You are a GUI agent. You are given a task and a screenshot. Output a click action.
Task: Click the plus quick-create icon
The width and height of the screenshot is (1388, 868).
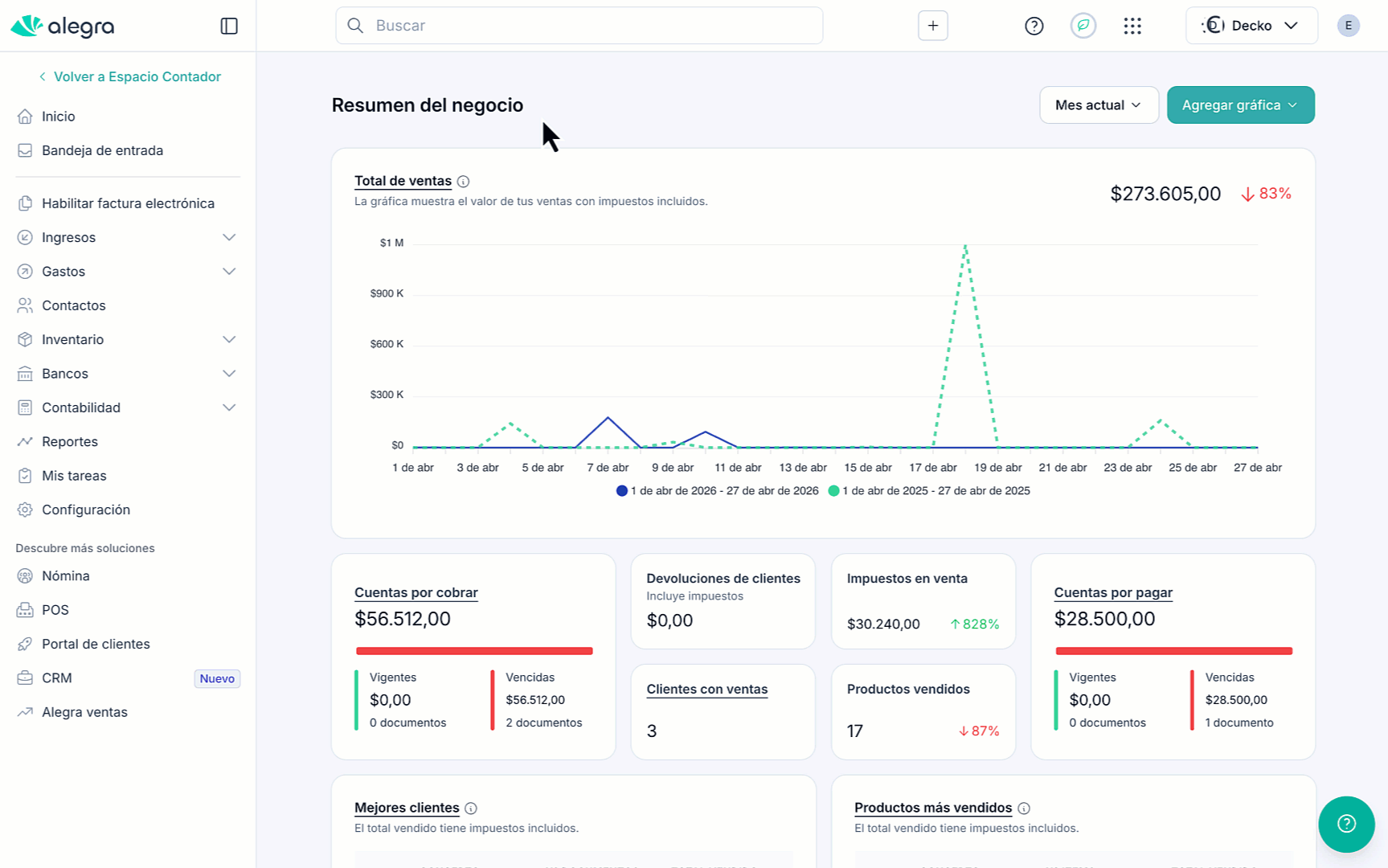click(932, 26)
